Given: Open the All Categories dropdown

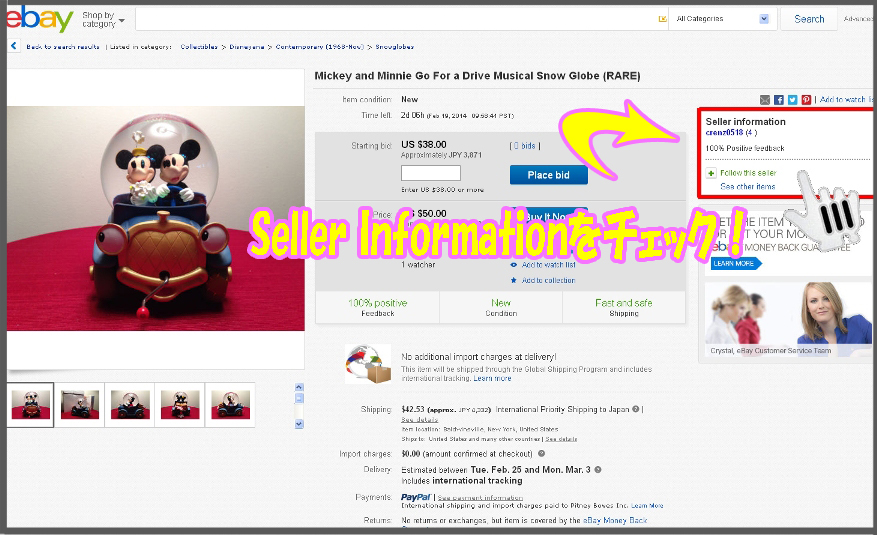Looking at the screenshot, I should 722,19.
